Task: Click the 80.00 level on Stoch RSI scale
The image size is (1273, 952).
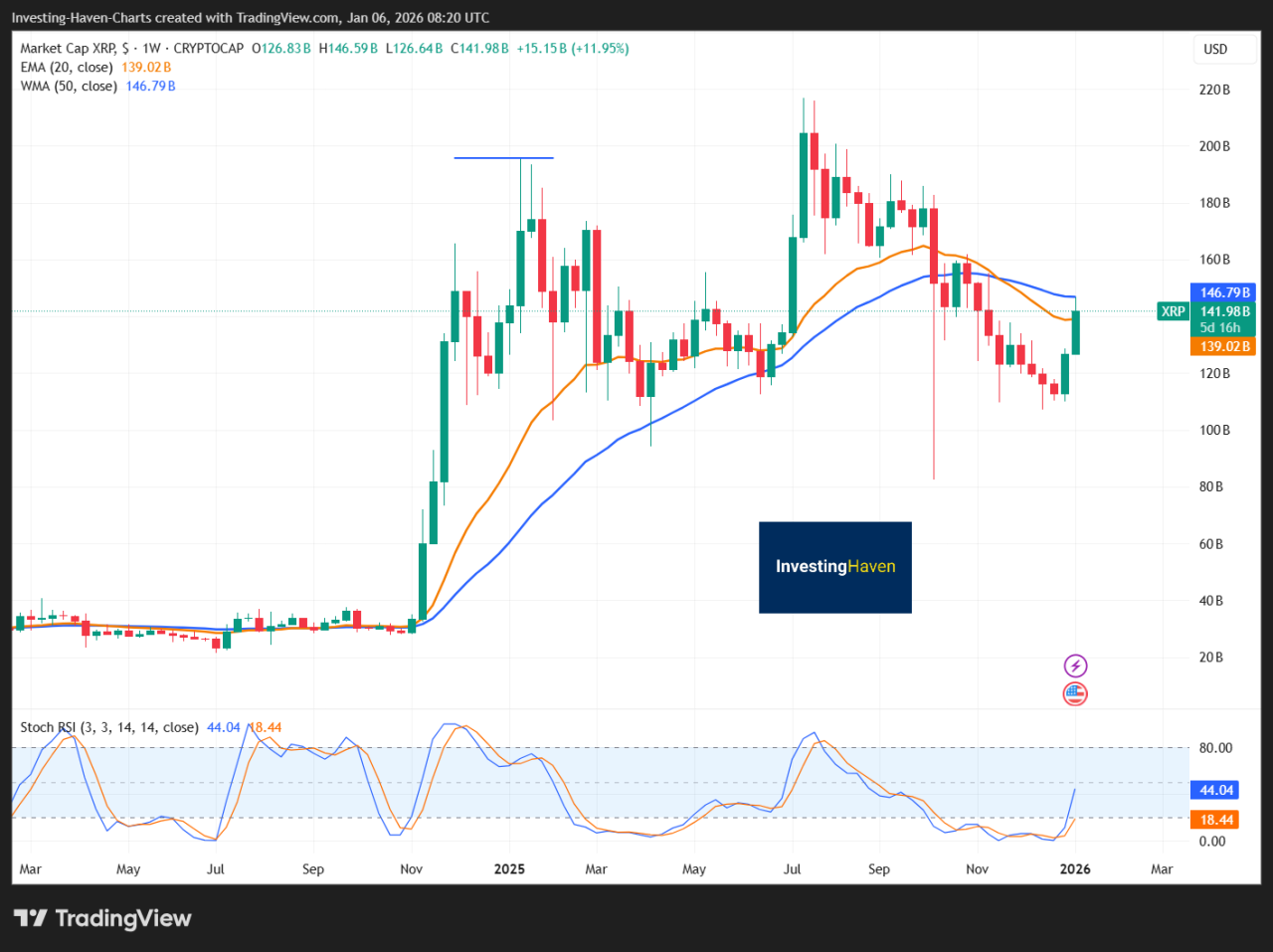Action: (x=1215, y=747)
